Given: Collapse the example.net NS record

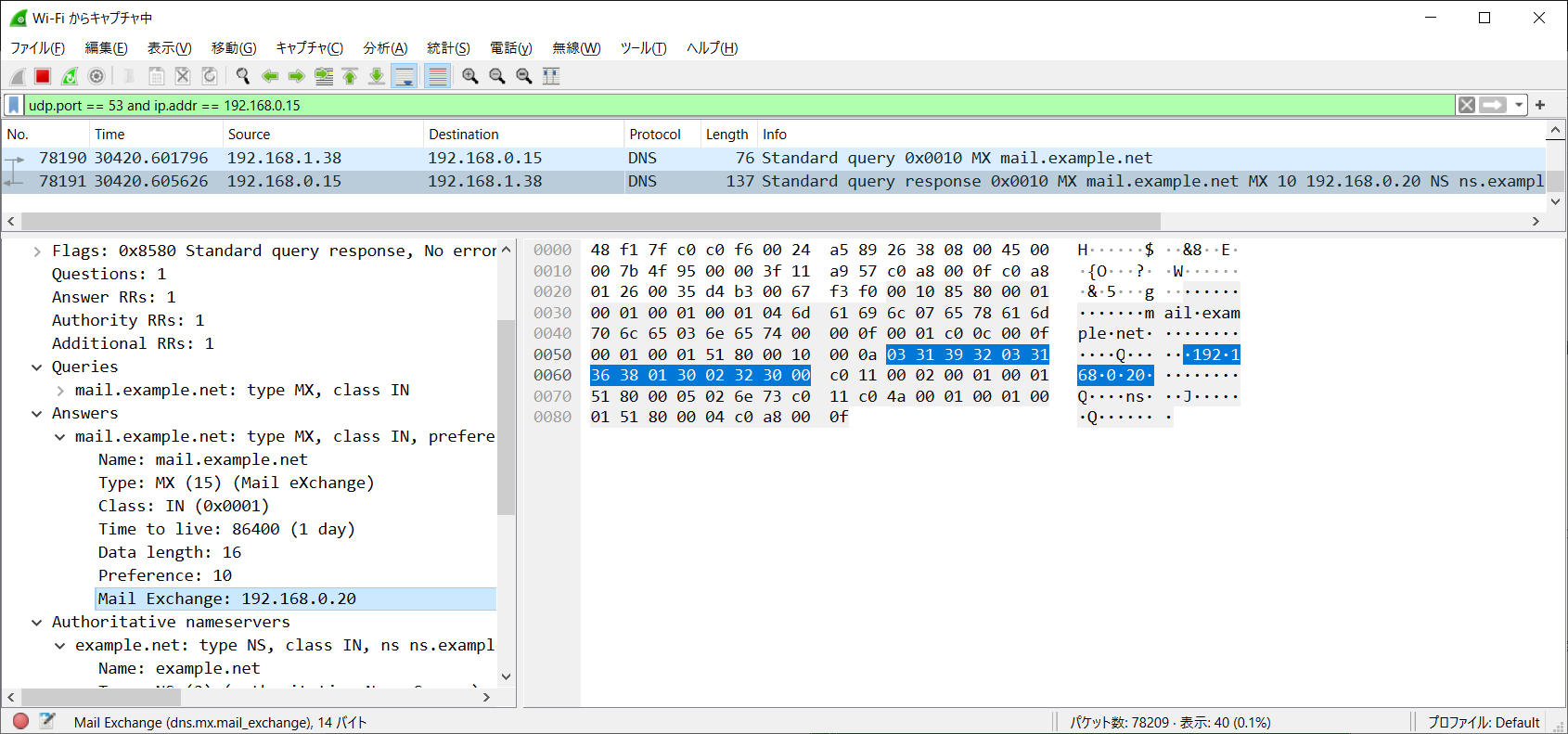Looking at the screenshot, I should 60,646.
